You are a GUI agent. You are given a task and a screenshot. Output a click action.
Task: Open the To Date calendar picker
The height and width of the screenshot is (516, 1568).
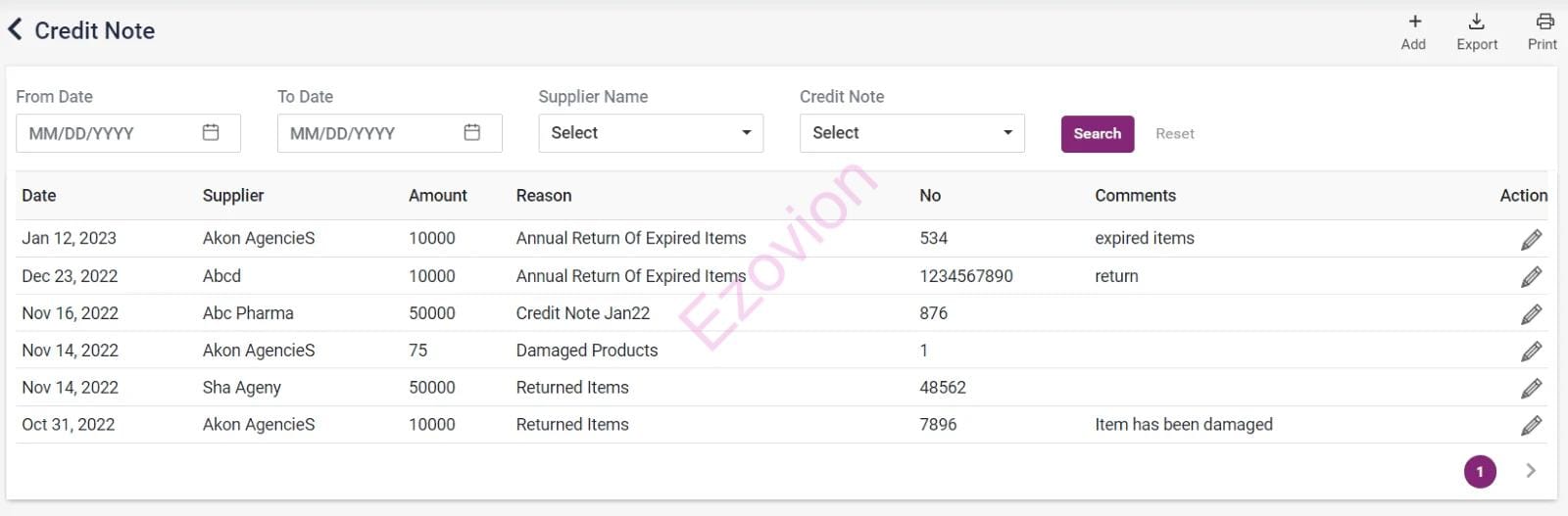click(x=471, y=132)
